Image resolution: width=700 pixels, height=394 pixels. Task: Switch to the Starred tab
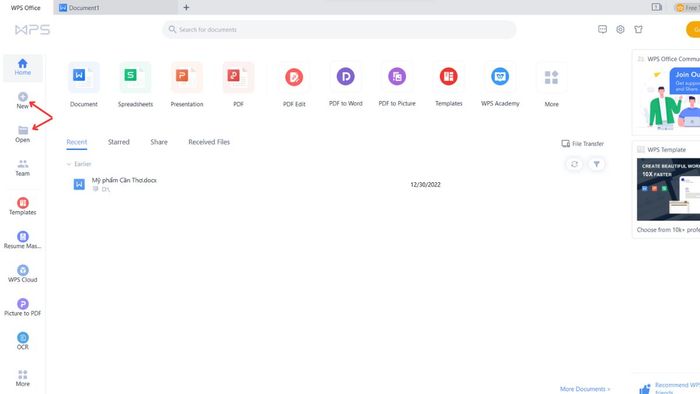click(x=119, y=142)
